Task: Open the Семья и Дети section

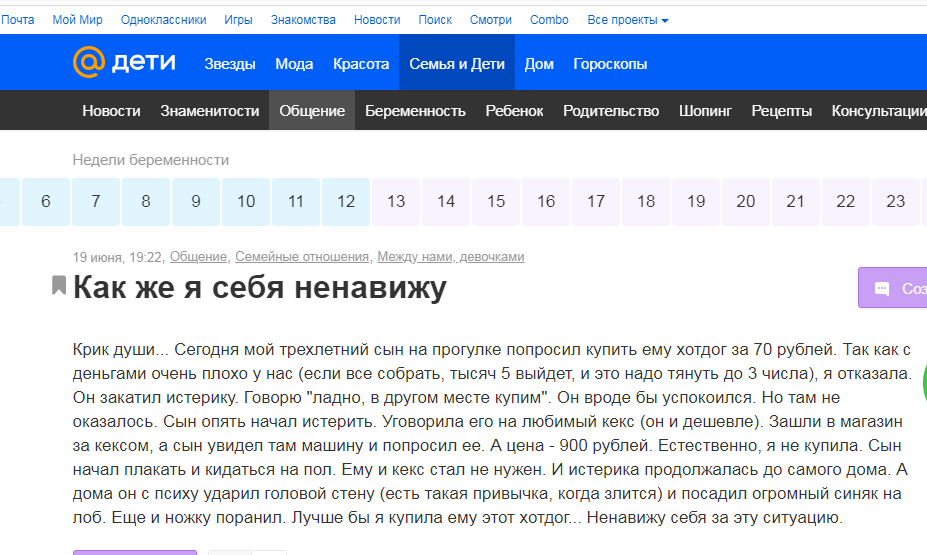Action: [457, 64]
